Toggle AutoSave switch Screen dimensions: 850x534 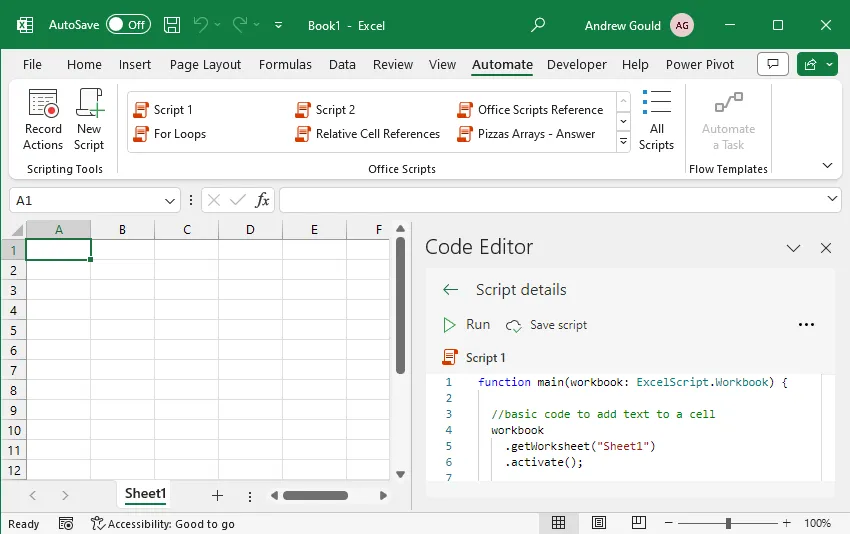coord(128,24)
